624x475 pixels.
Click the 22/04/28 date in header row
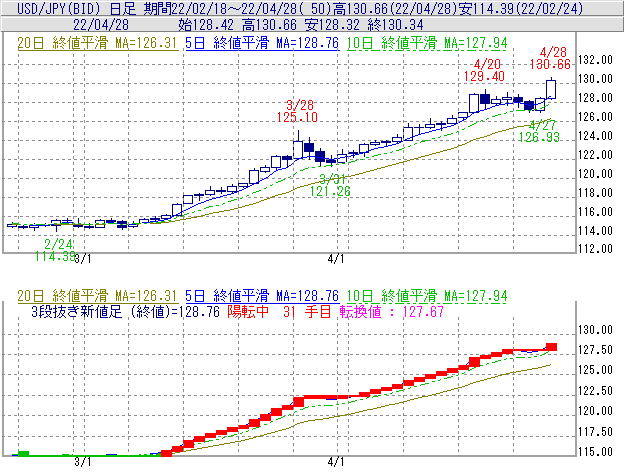click(x=101, y=25)
